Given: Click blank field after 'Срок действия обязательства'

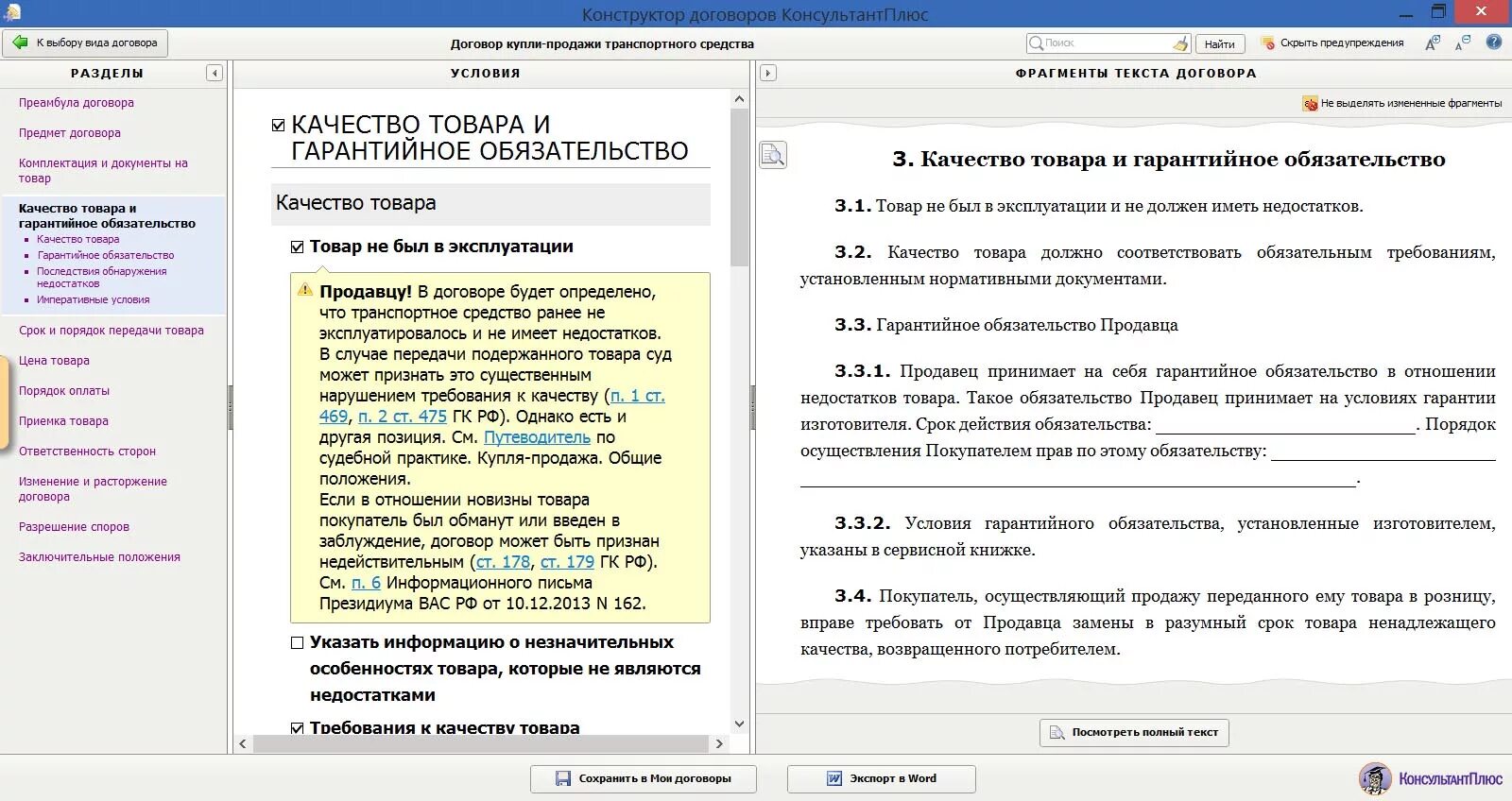Looking at the screenshot, I should coord(1286,425).
